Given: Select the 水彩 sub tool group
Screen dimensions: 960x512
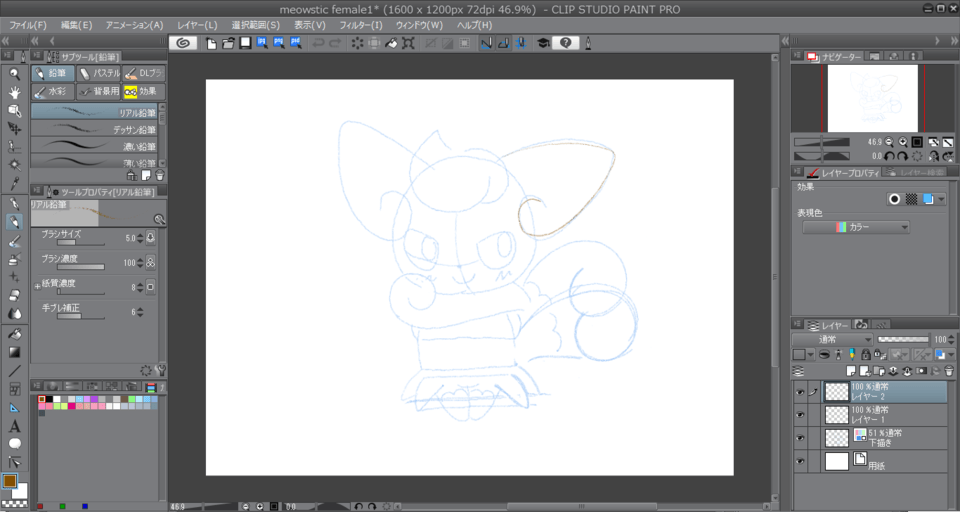Looking at the screenshot, I should click(53, 92).
